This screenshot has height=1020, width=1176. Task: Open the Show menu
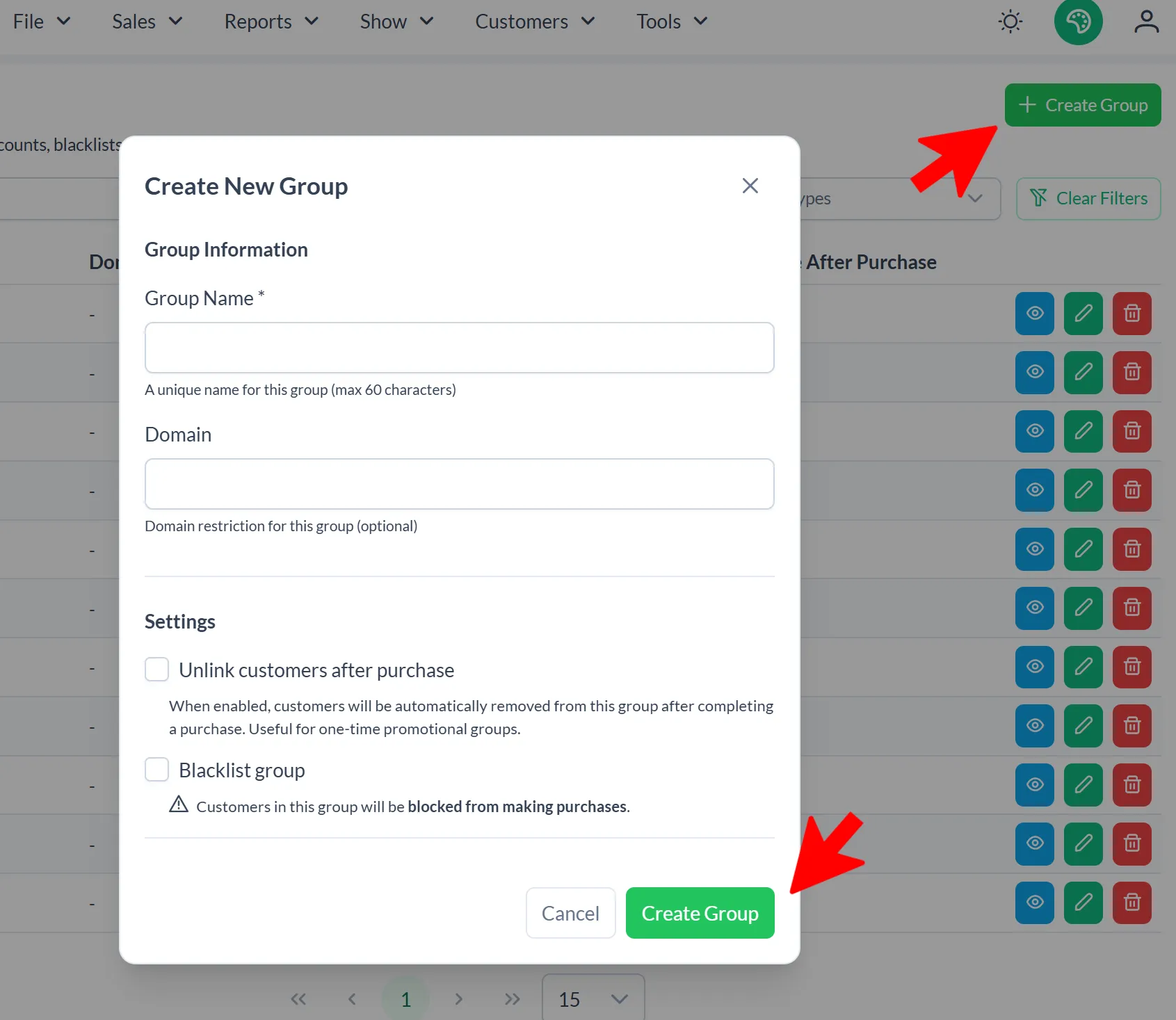coord(396,22)
